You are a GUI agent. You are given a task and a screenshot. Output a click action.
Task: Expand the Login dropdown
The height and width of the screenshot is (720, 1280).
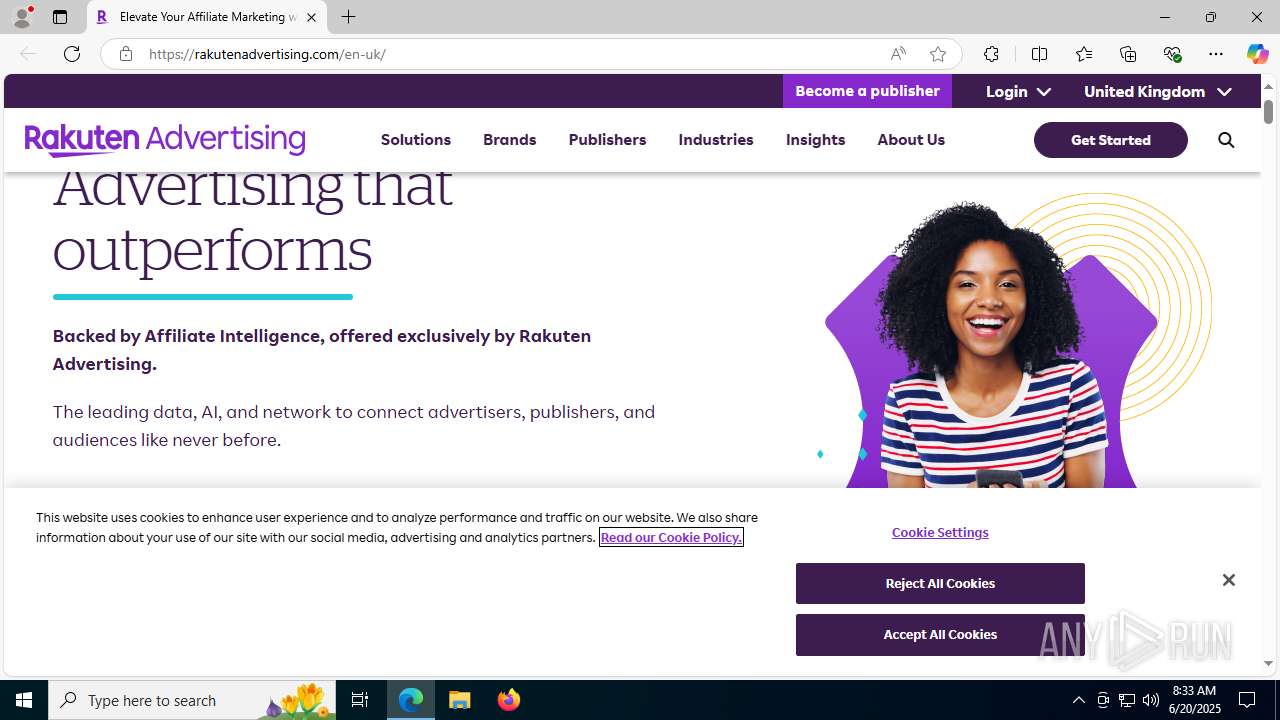(1018, 91)
